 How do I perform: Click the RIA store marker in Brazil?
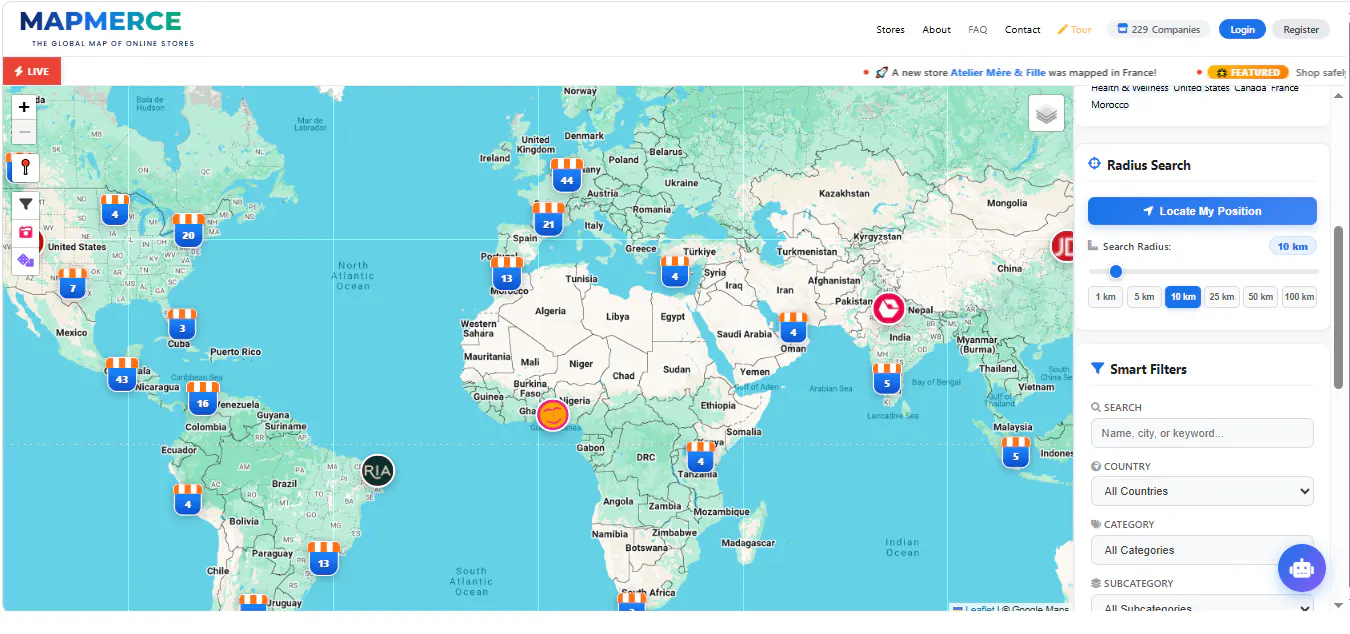tap(377, 470)
